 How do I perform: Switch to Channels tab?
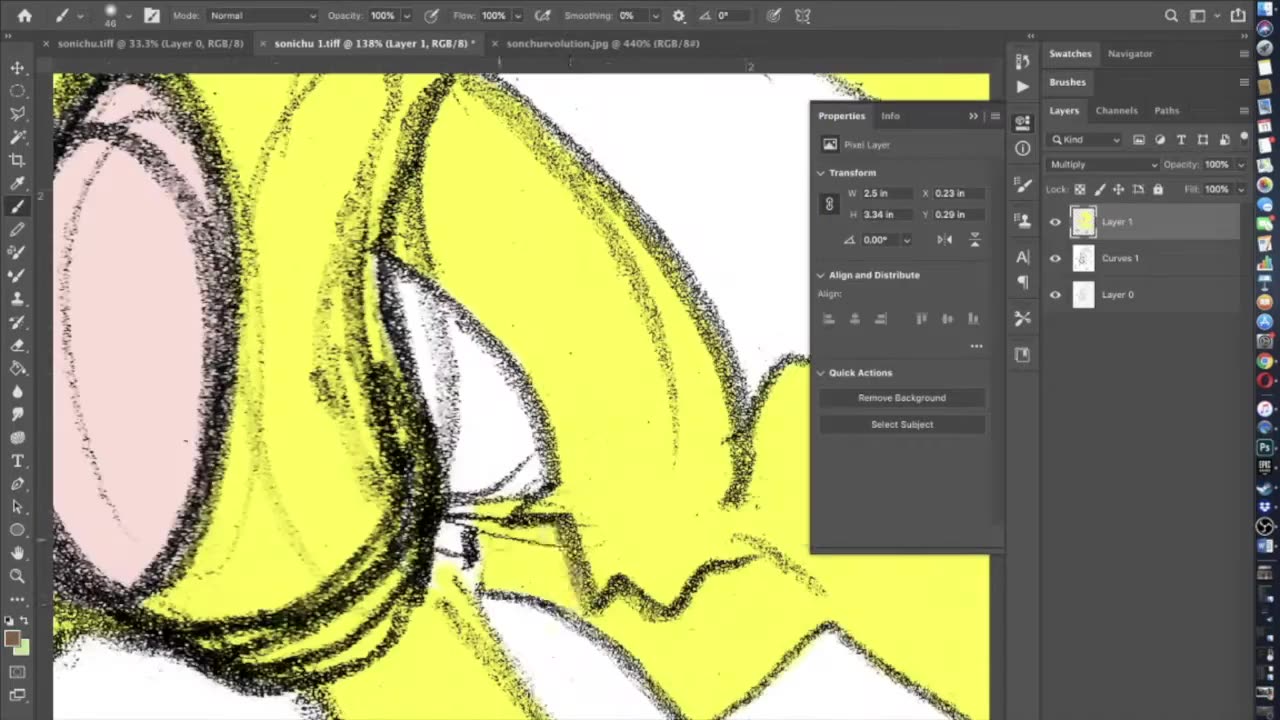click(1116, 110)
